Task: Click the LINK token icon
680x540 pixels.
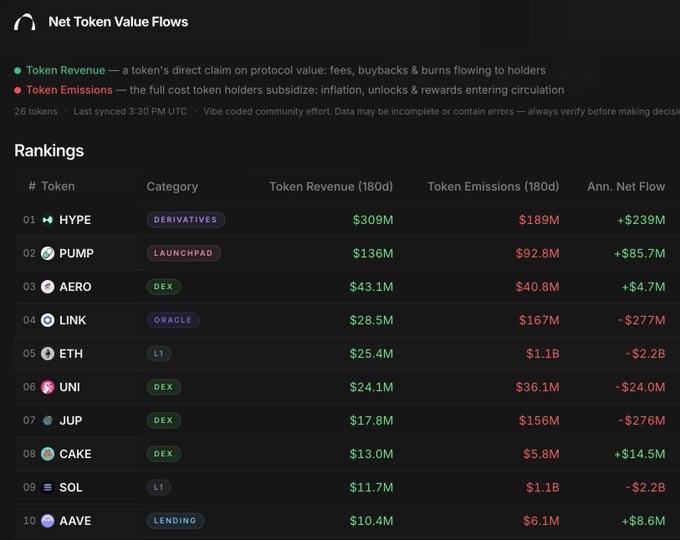Action: 48,320
